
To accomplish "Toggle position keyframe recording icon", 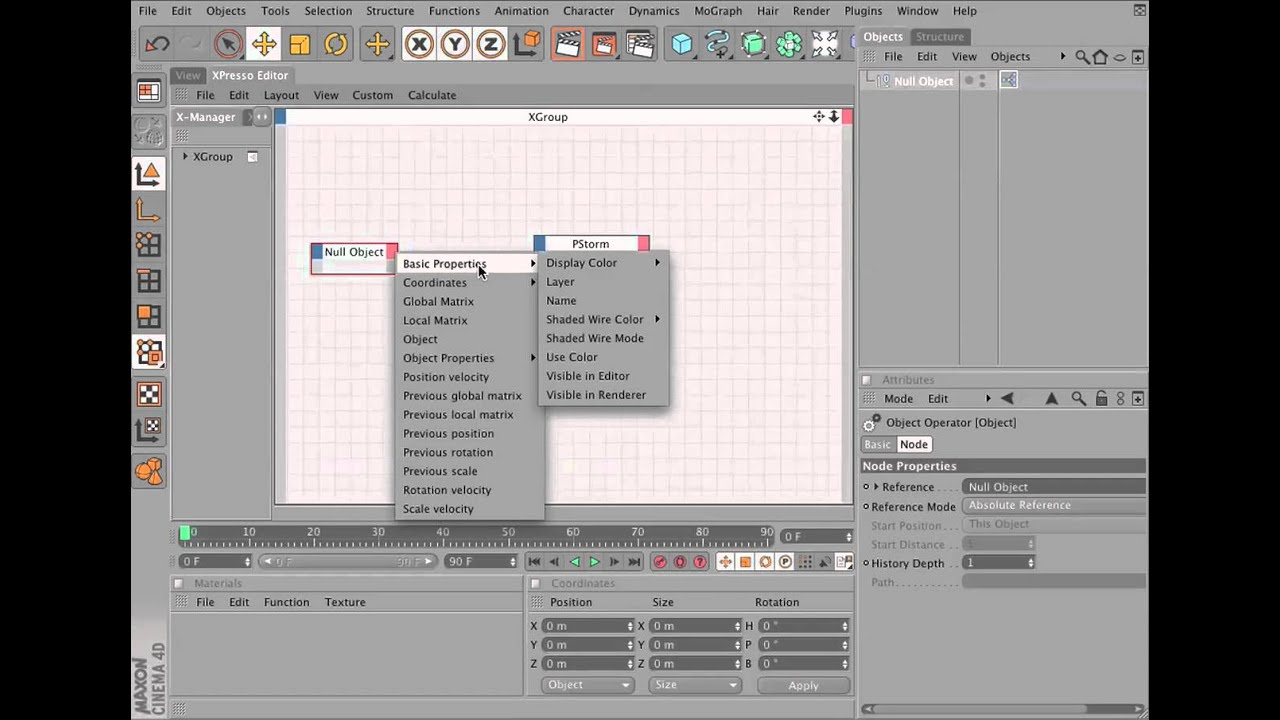I will coord(725,562).
